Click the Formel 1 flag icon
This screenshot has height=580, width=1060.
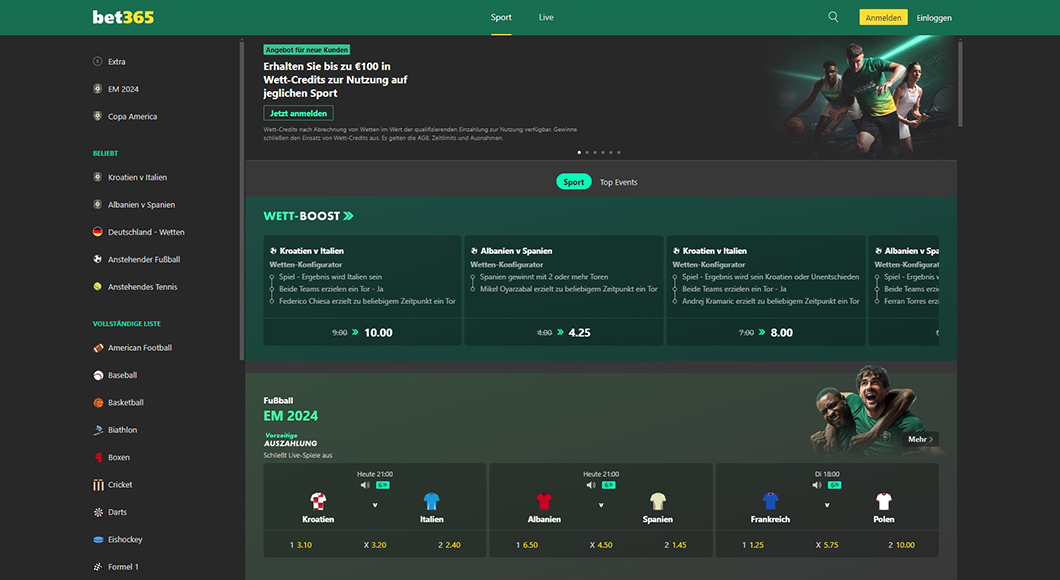(98, 566)
